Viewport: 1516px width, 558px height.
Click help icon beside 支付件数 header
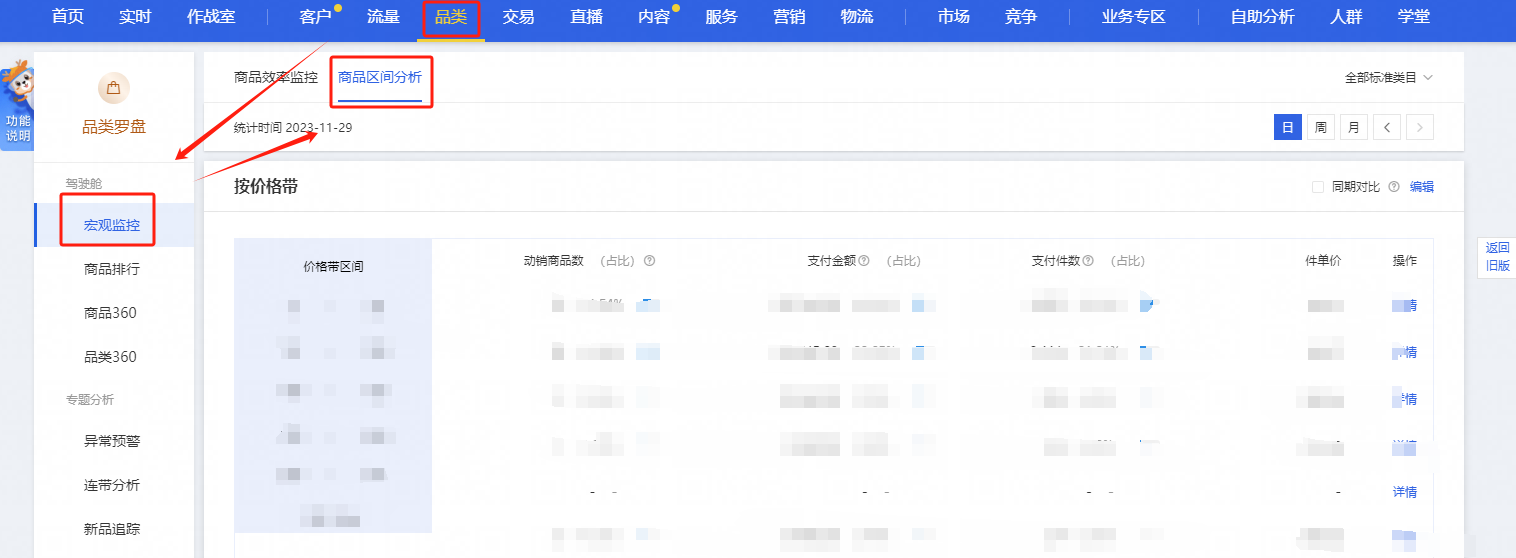click(x=1087, y=261)
